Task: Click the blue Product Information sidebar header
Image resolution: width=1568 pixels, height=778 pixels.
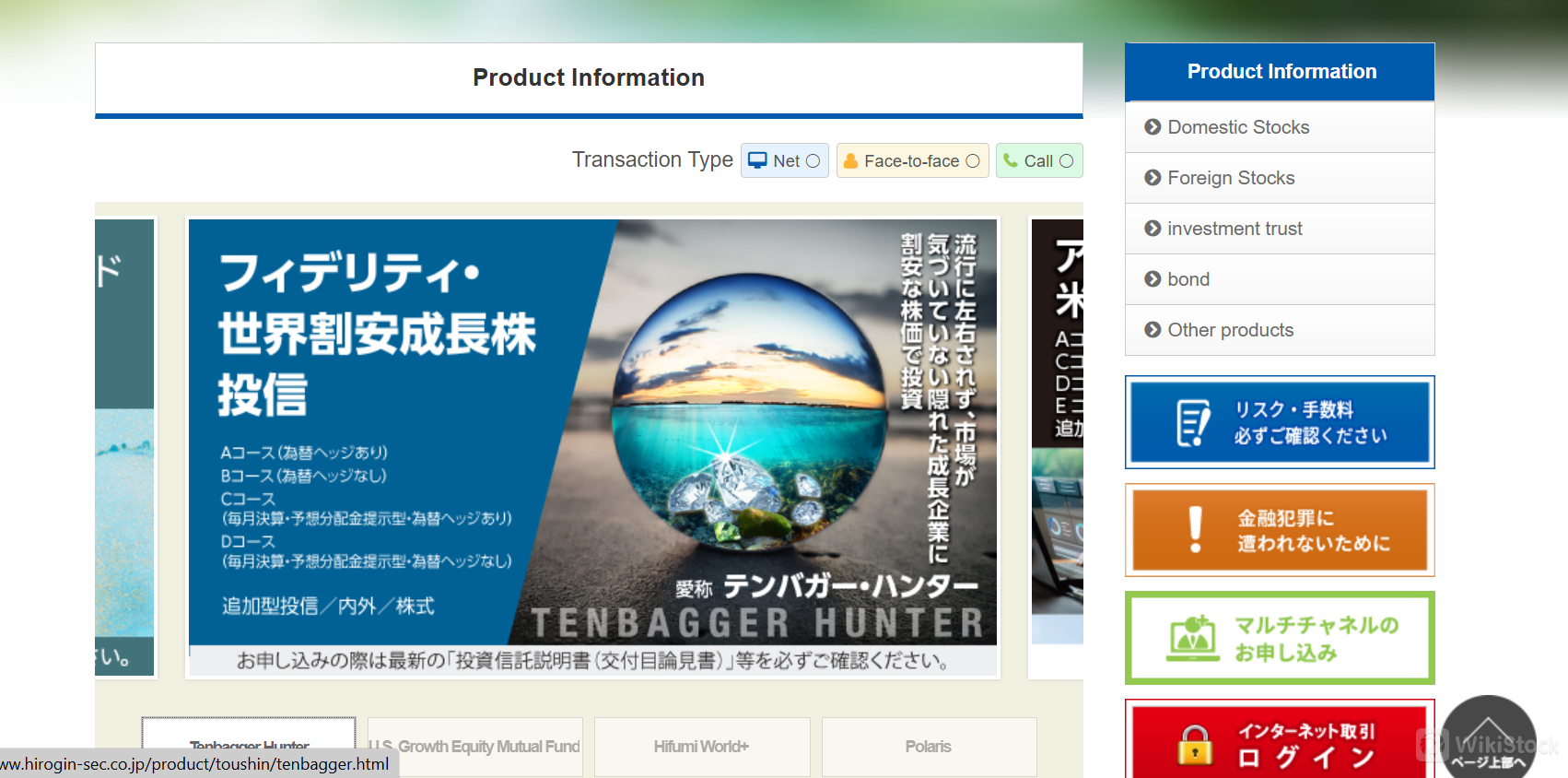Action: pyautogui.click(x=1280, y=72)
